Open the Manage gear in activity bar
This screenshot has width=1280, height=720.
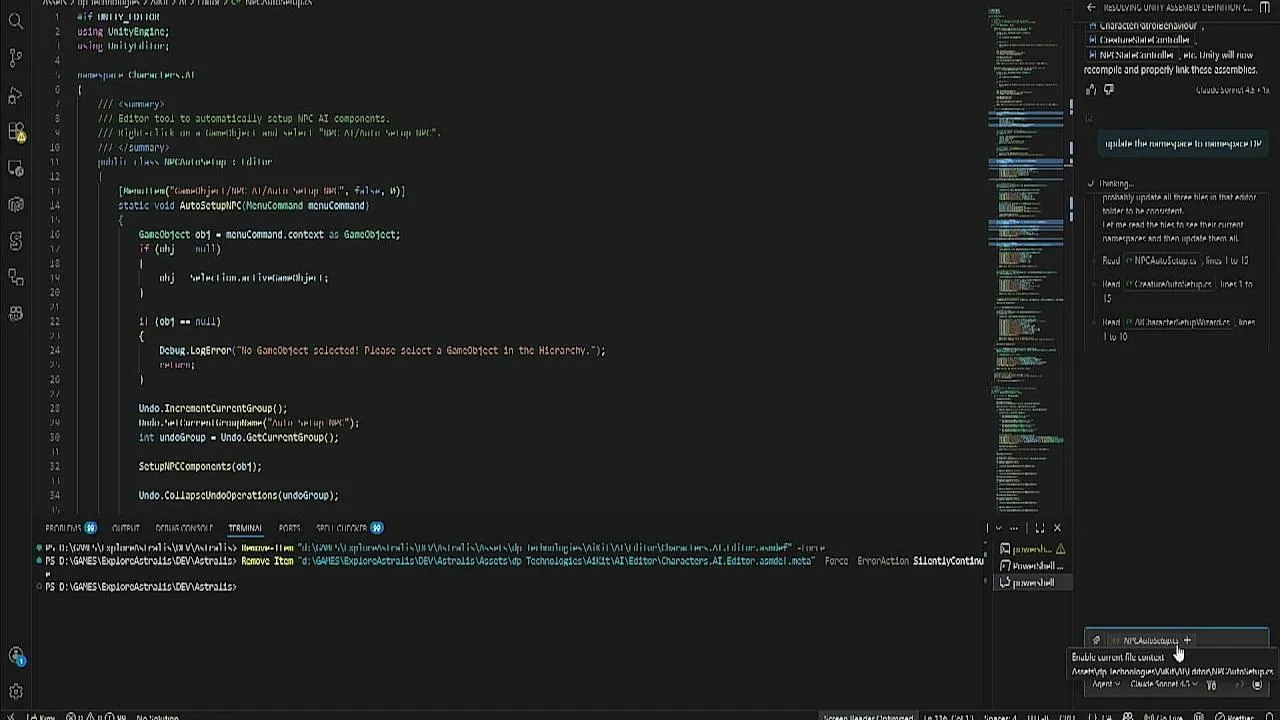16,692
